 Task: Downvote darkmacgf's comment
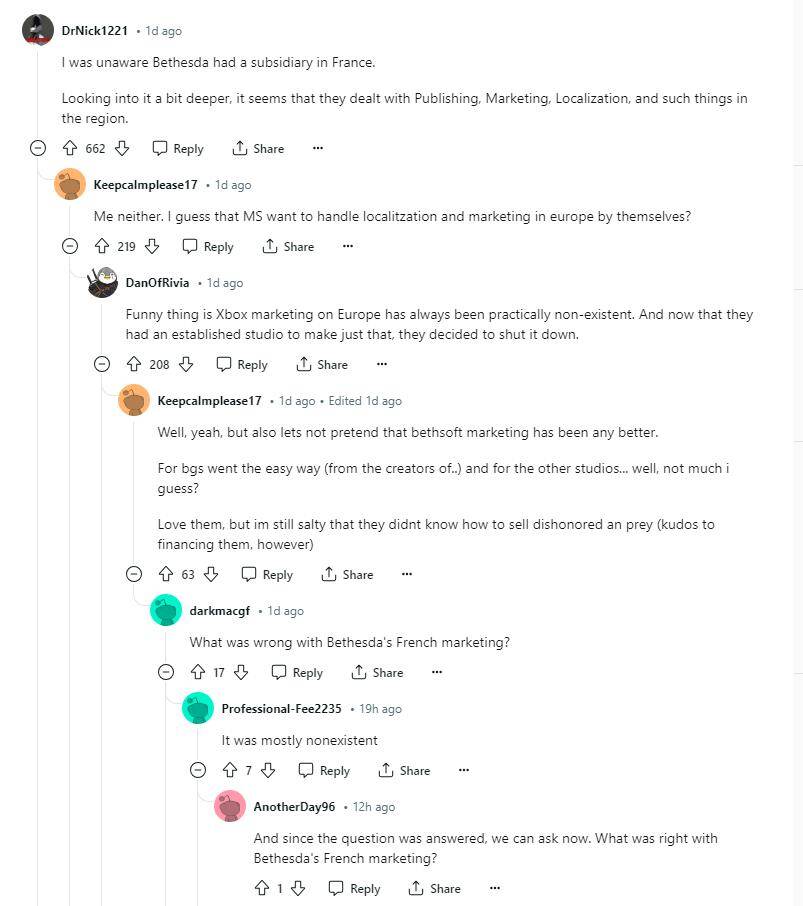(241, 672)
